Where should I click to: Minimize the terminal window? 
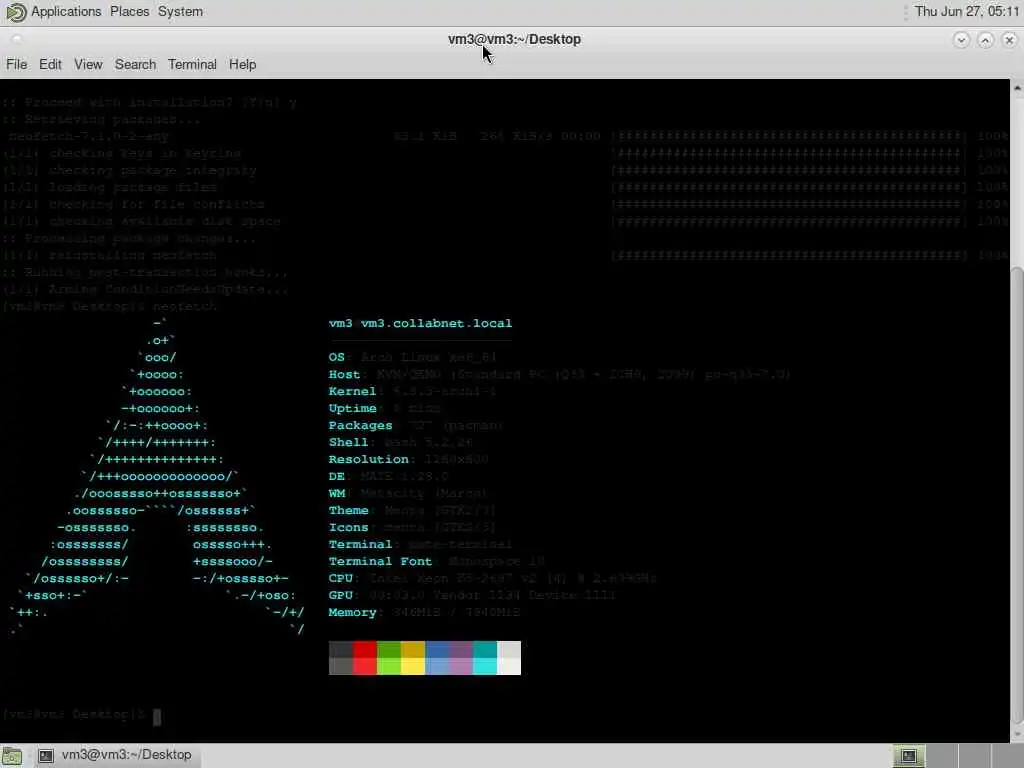click(x=961, y=40)
